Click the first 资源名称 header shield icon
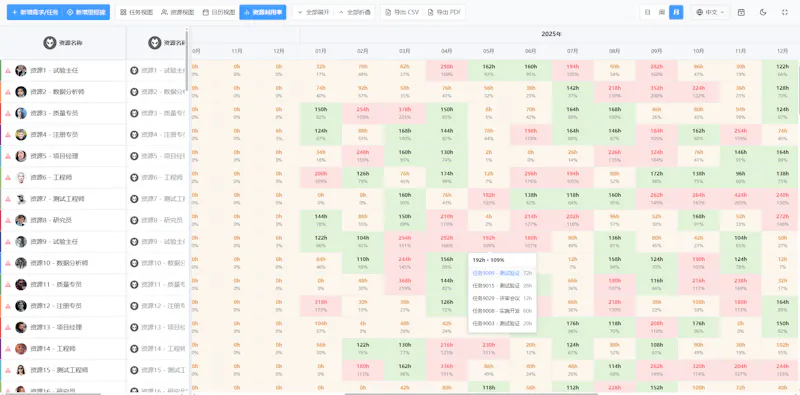800x395 pixels. tap(49, 43)
